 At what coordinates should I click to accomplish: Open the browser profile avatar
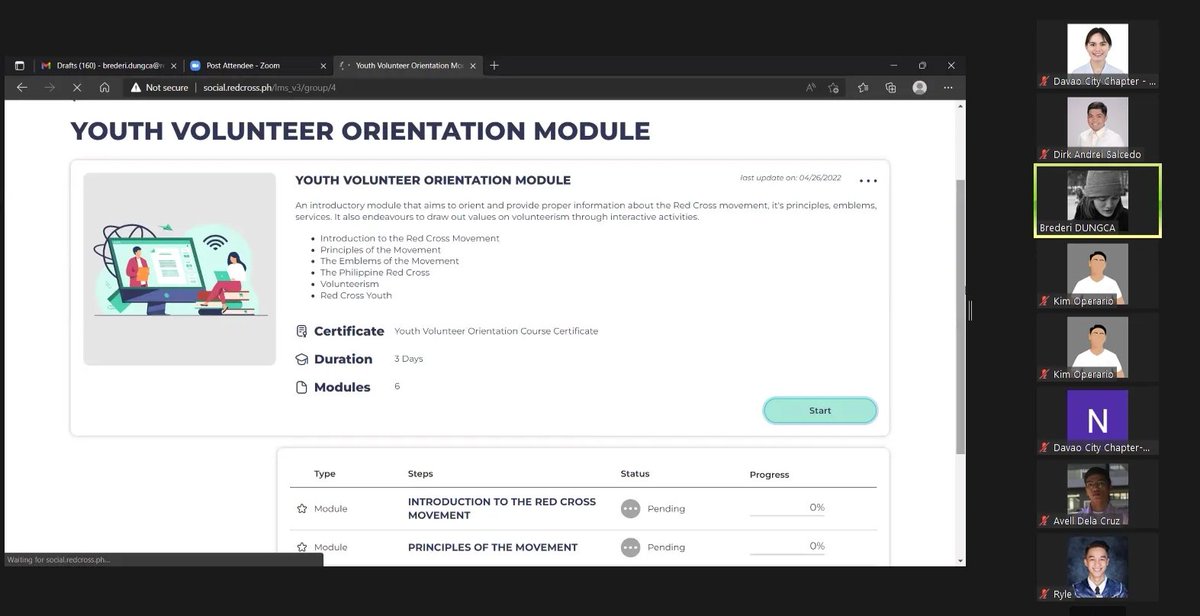920,88
